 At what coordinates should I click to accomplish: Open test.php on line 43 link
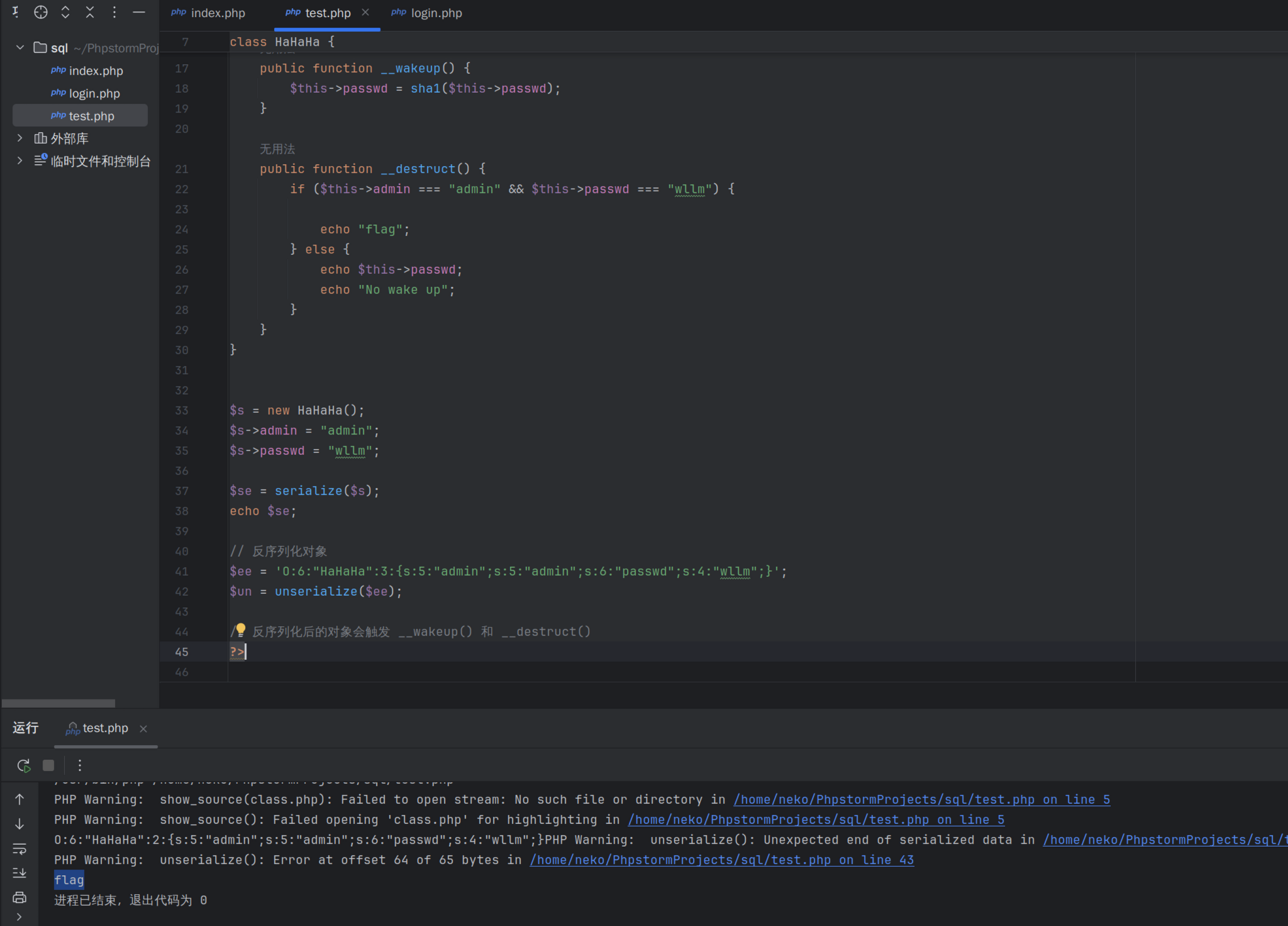(721, 860)
